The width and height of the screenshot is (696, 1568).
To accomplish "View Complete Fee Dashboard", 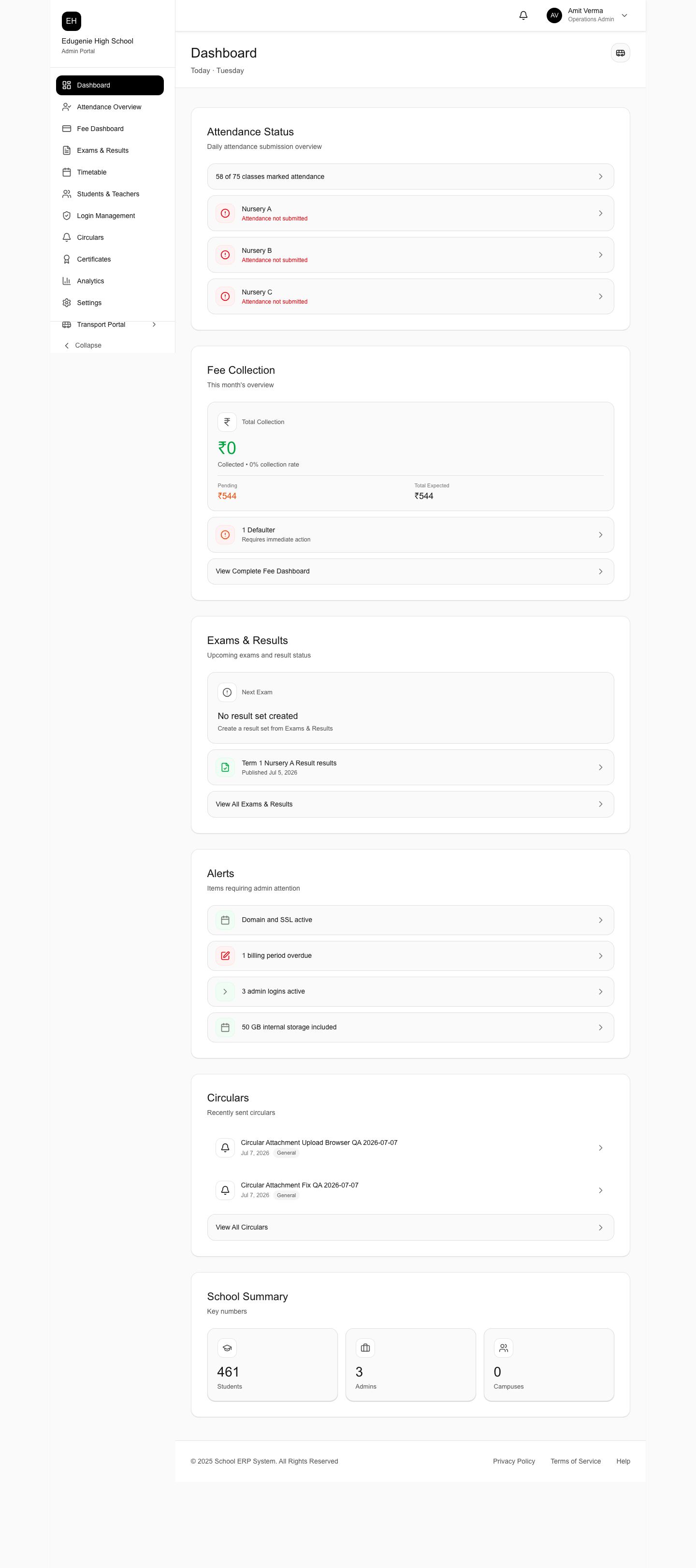I will [x=410, y=572].
